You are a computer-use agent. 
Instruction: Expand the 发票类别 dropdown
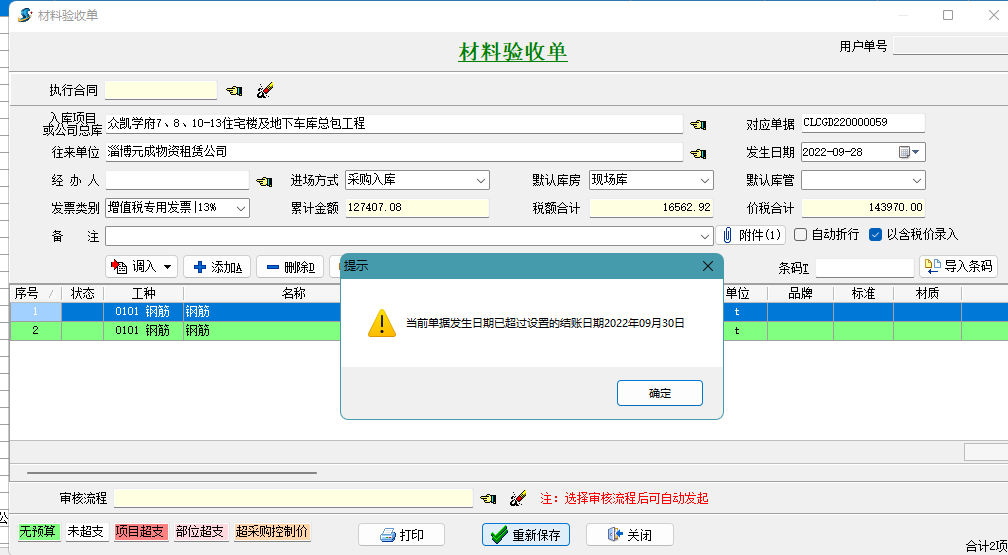pyautogui.click(x=241, y=208)
